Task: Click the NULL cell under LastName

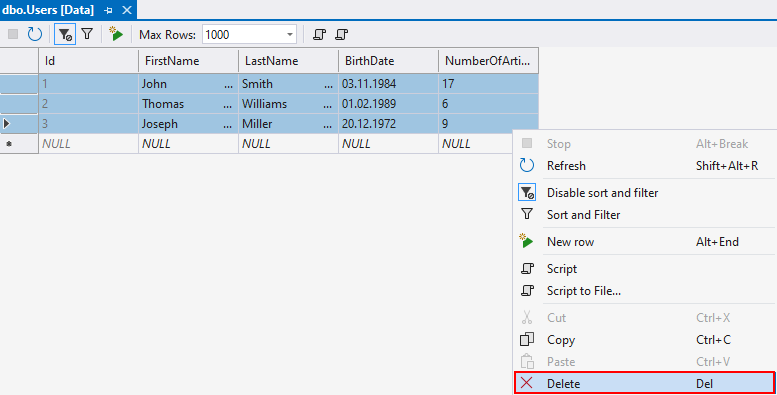Action: tap(289, 144)
